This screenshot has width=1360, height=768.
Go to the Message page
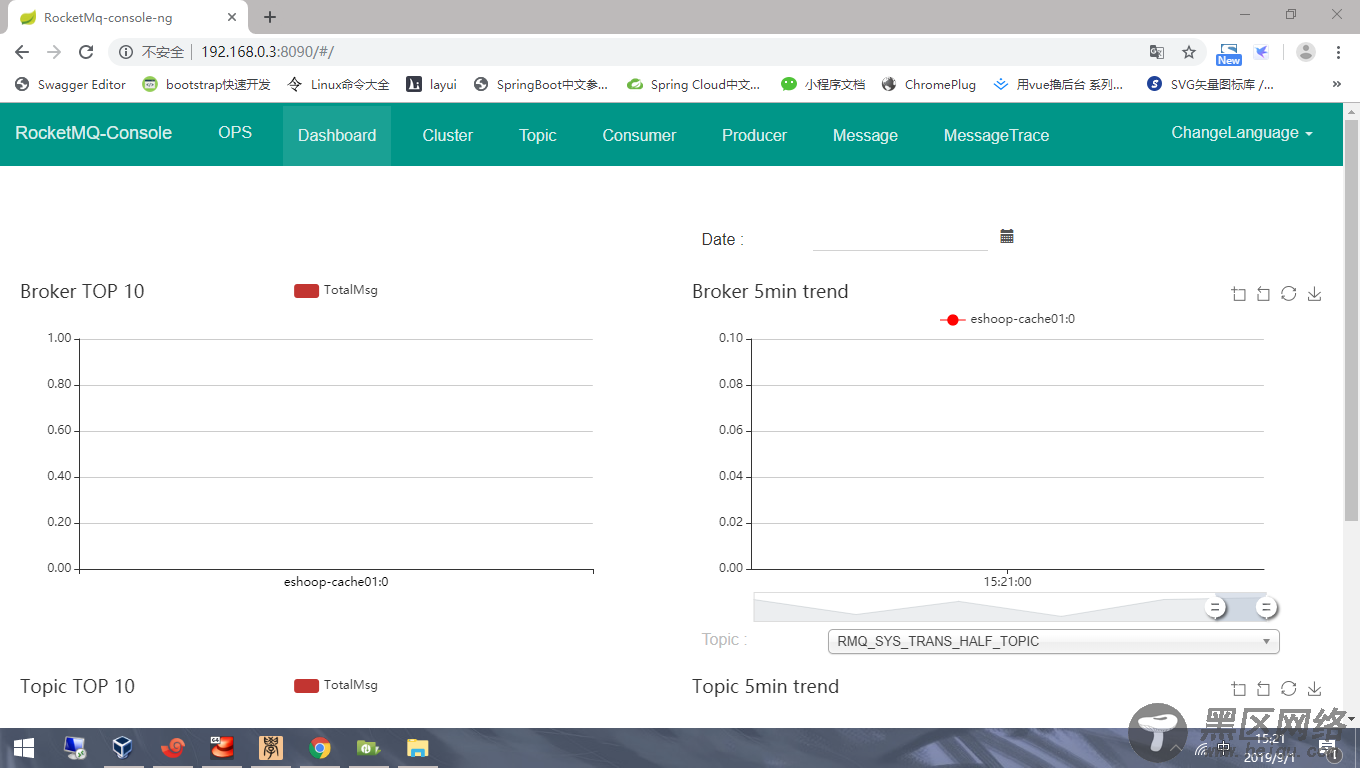(865, 135)
